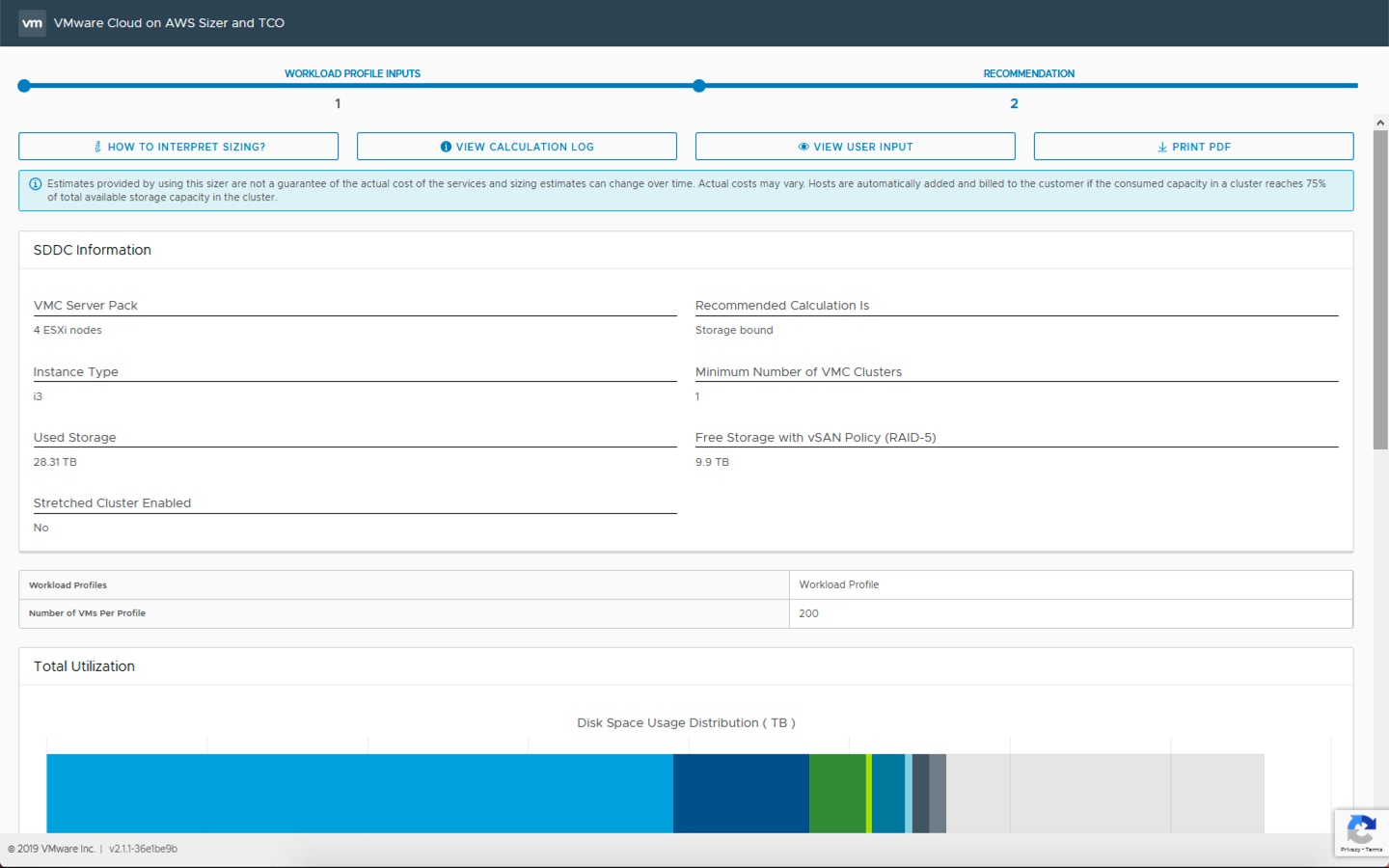The image size is (1389, 868).
Task: Click the 'Storage bound' value
Action: 734,330
